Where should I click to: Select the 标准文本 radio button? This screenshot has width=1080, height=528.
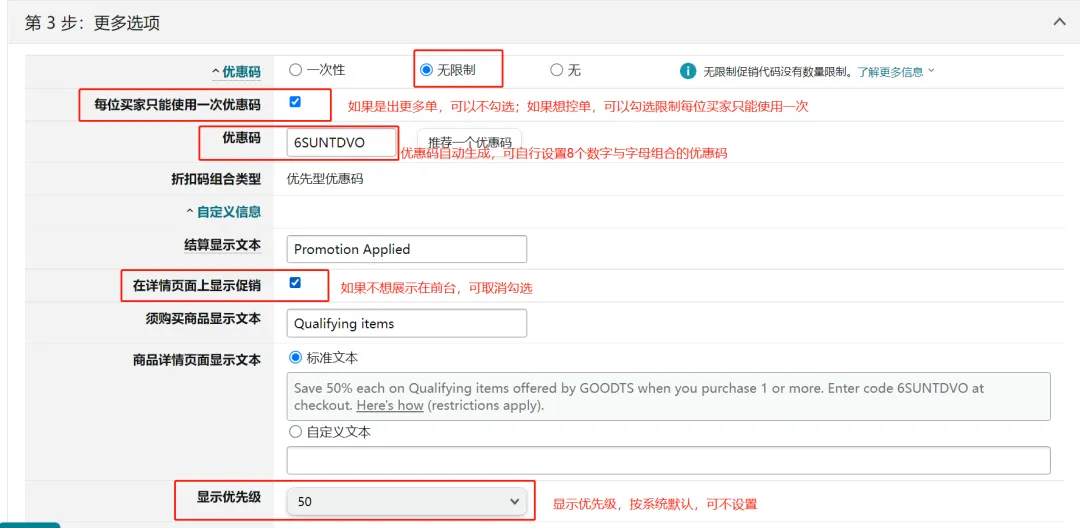click(295, 358)
